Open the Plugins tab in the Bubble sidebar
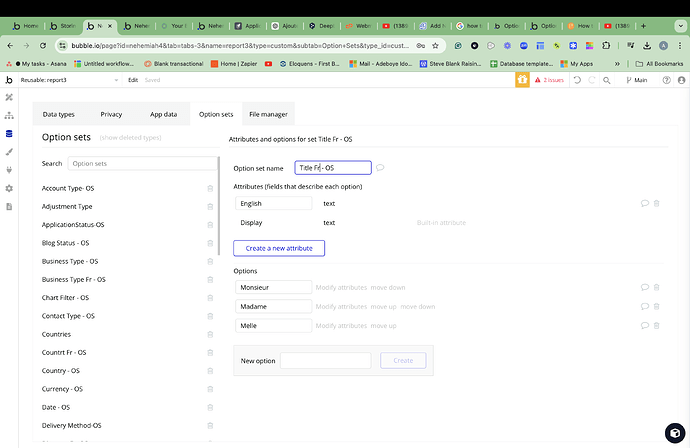The height and width of the screenshot is (448, 690). 9,170
